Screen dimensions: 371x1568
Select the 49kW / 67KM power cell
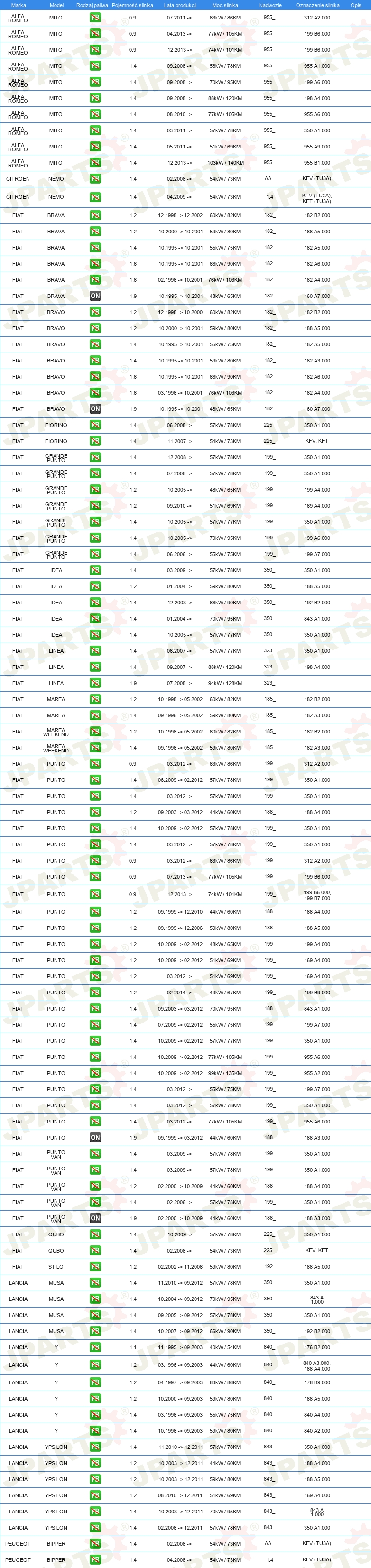225,992
